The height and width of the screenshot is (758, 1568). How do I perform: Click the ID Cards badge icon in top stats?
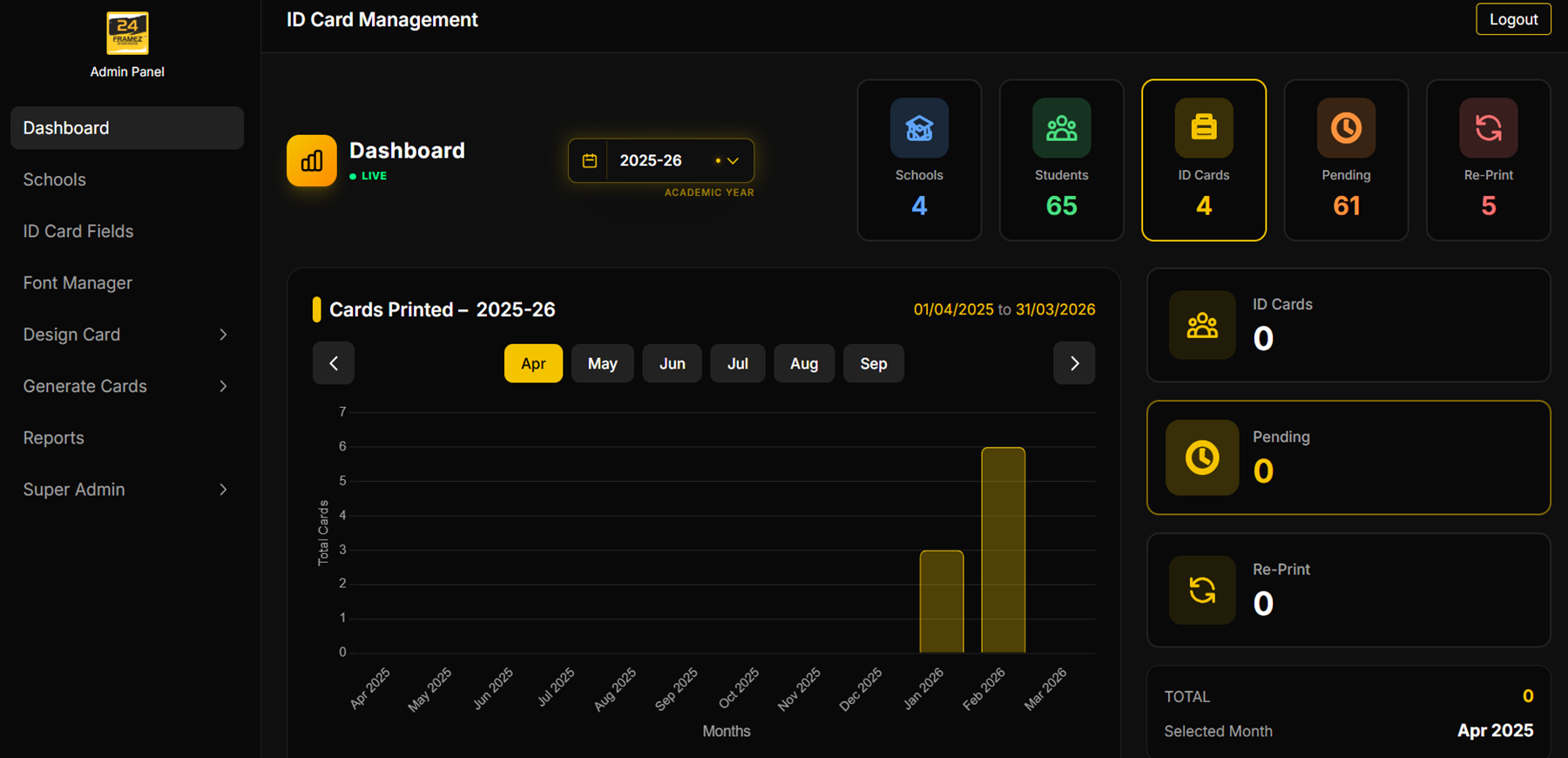[1203, 128]
